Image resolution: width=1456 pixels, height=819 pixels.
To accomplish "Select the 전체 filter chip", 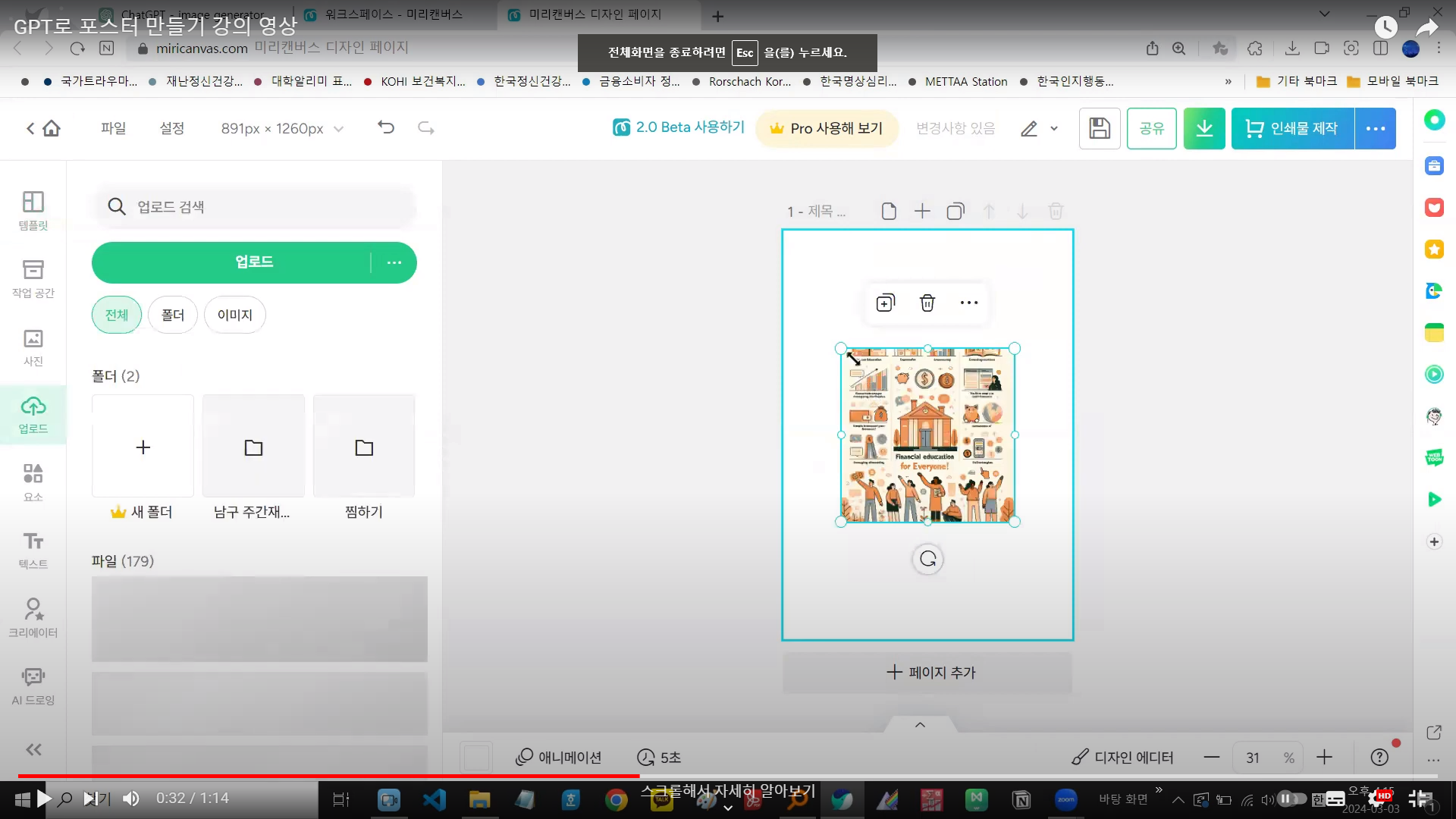I will 116,315.
